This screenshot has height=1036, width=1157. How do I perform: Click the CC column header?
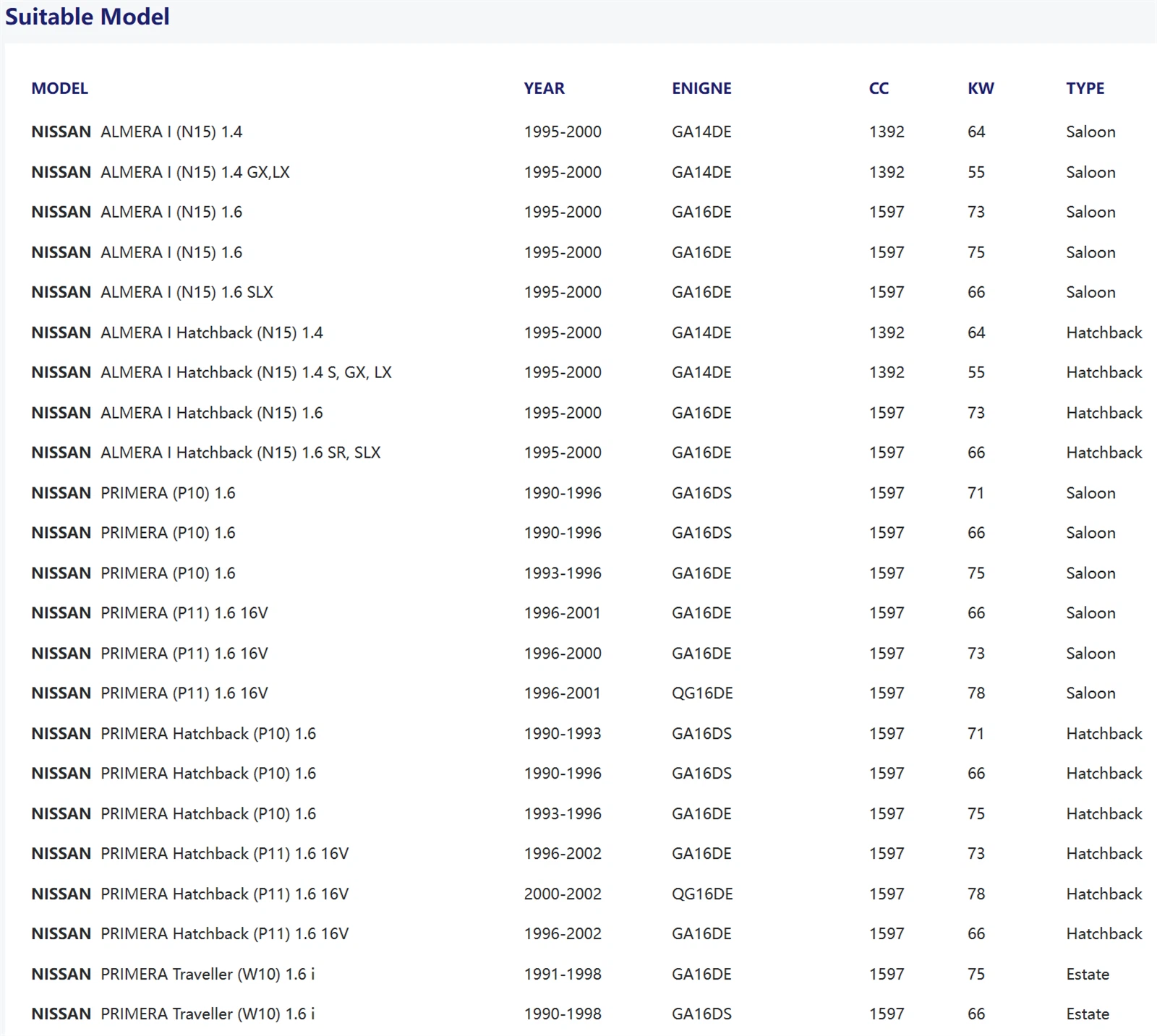879,88
